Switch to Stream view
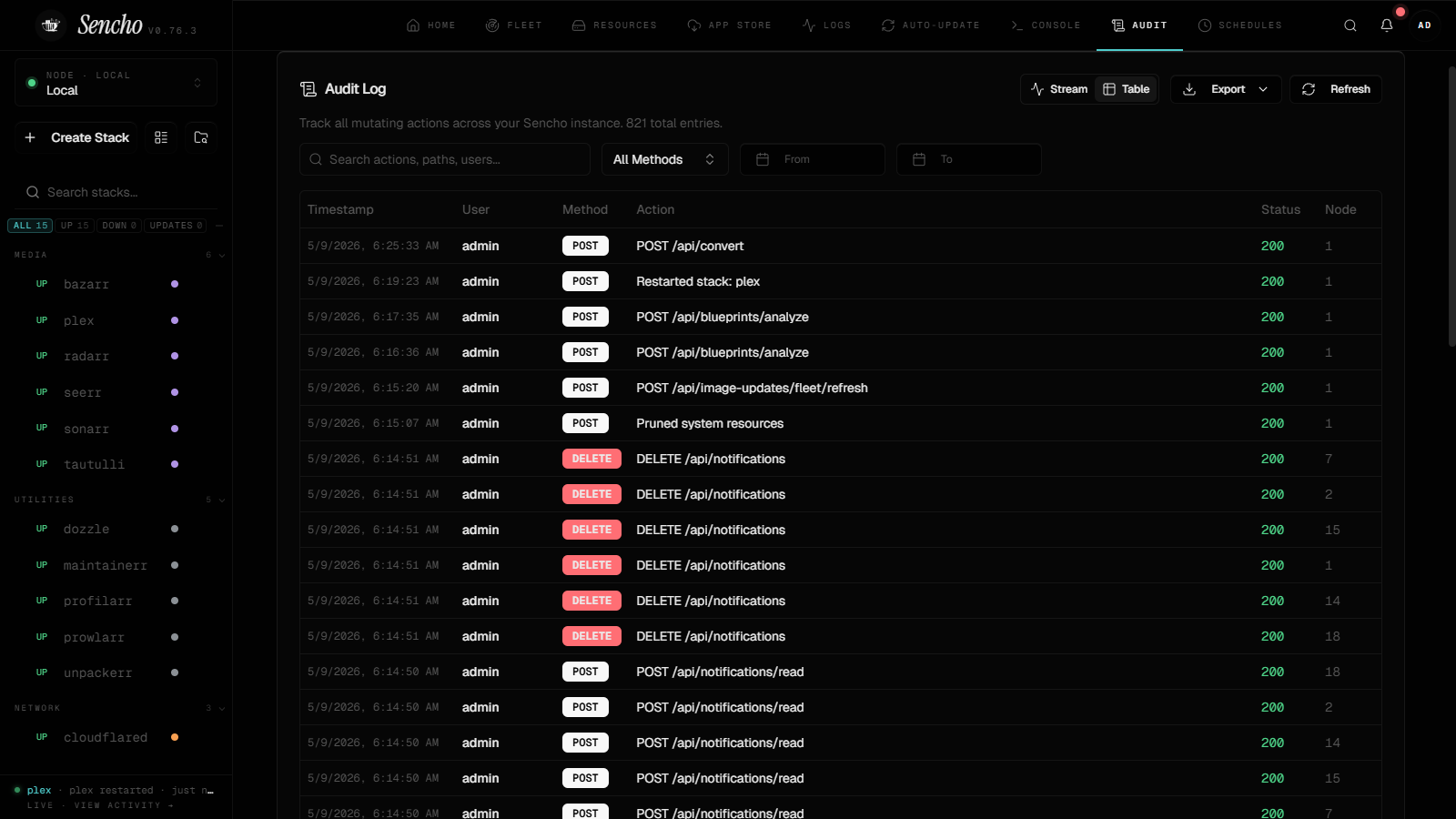Image resolution: width=1456 pixels, height=819 pixels. point(1059,89)
